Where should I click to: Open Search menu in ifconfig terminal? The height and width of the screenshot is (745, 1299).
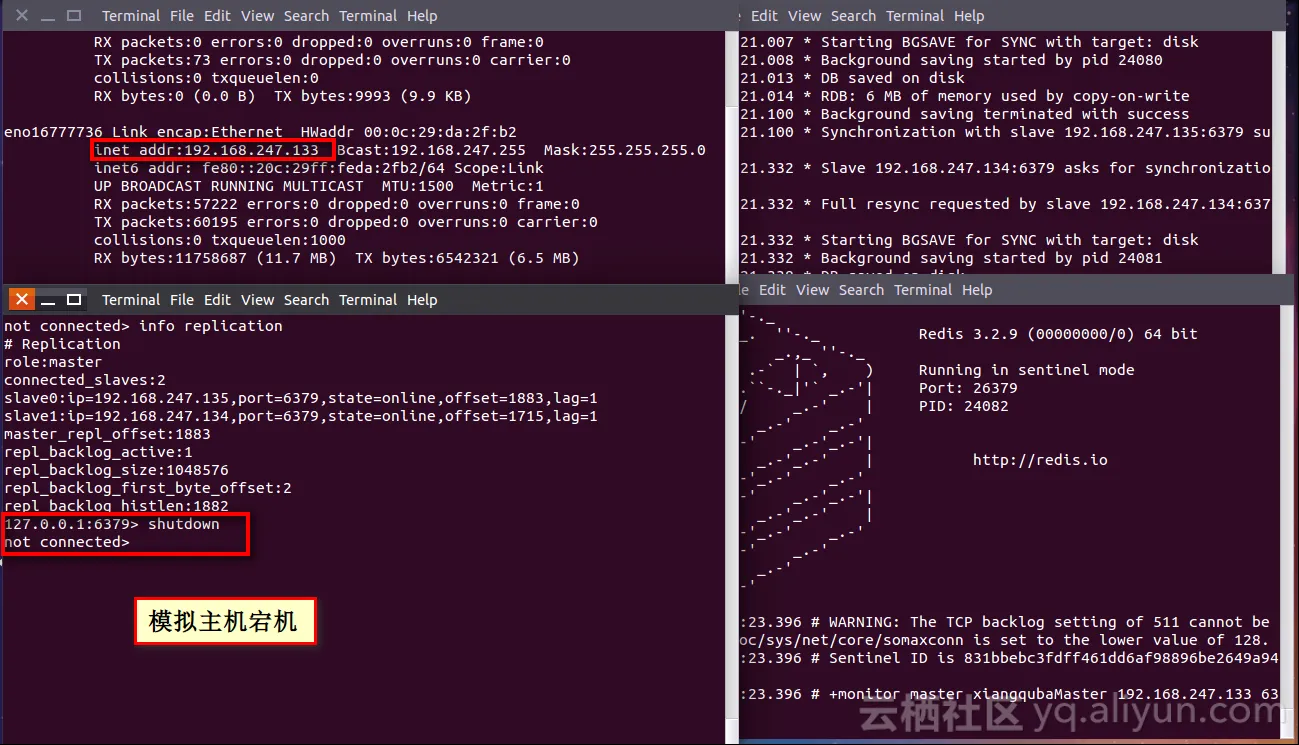click(x=306, y=16)
